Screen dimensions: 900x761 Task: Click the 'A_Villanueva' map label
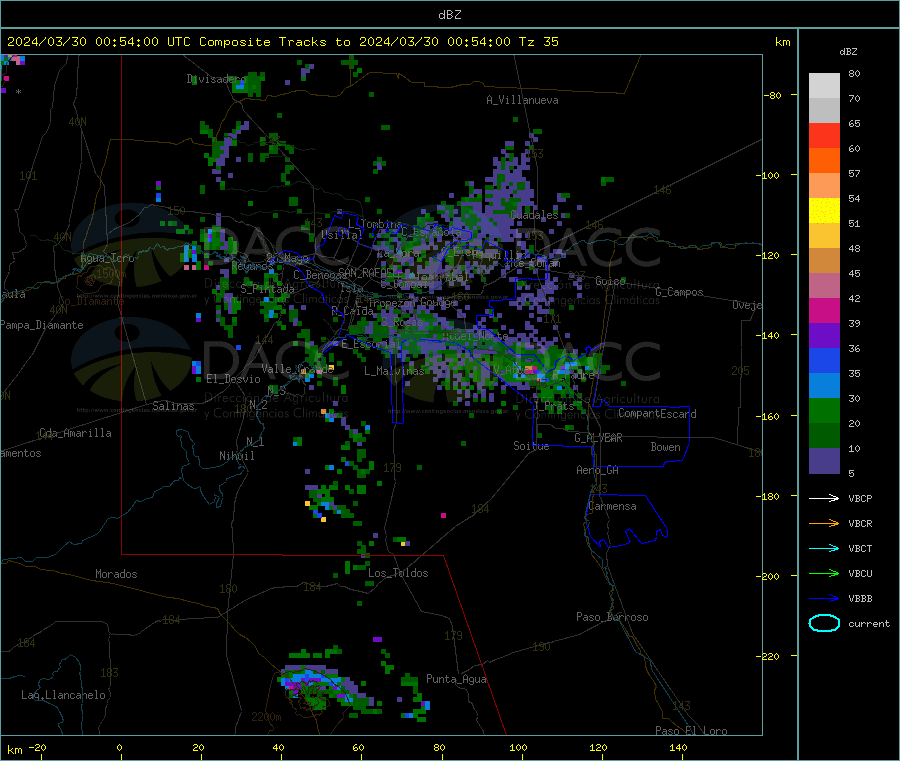click(522, 100)
